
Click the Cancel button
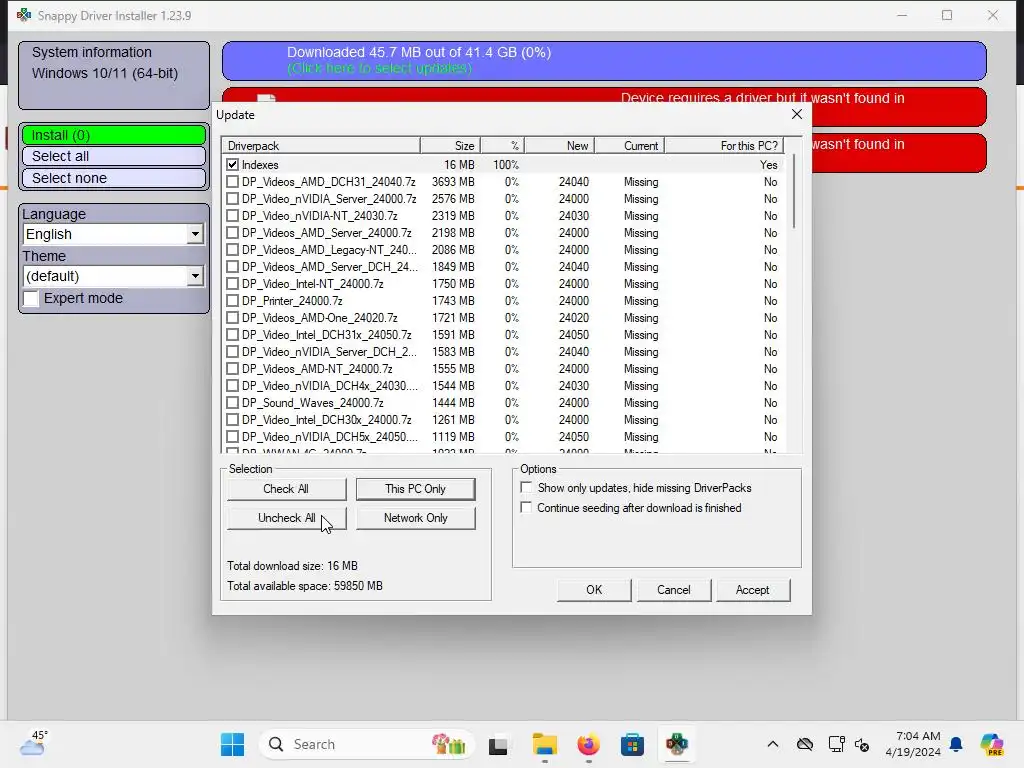pyautogui.click(x=673, y=590)
